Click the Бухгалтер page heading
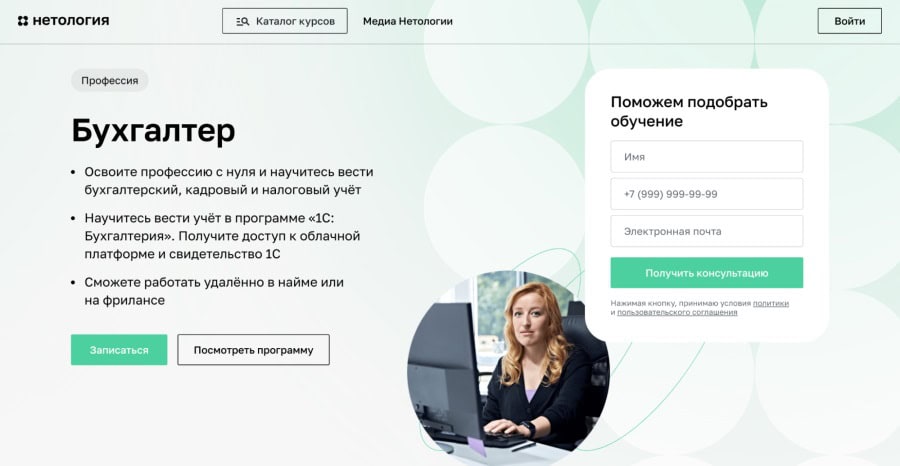 pyautogui.click(x=153, y=131)
